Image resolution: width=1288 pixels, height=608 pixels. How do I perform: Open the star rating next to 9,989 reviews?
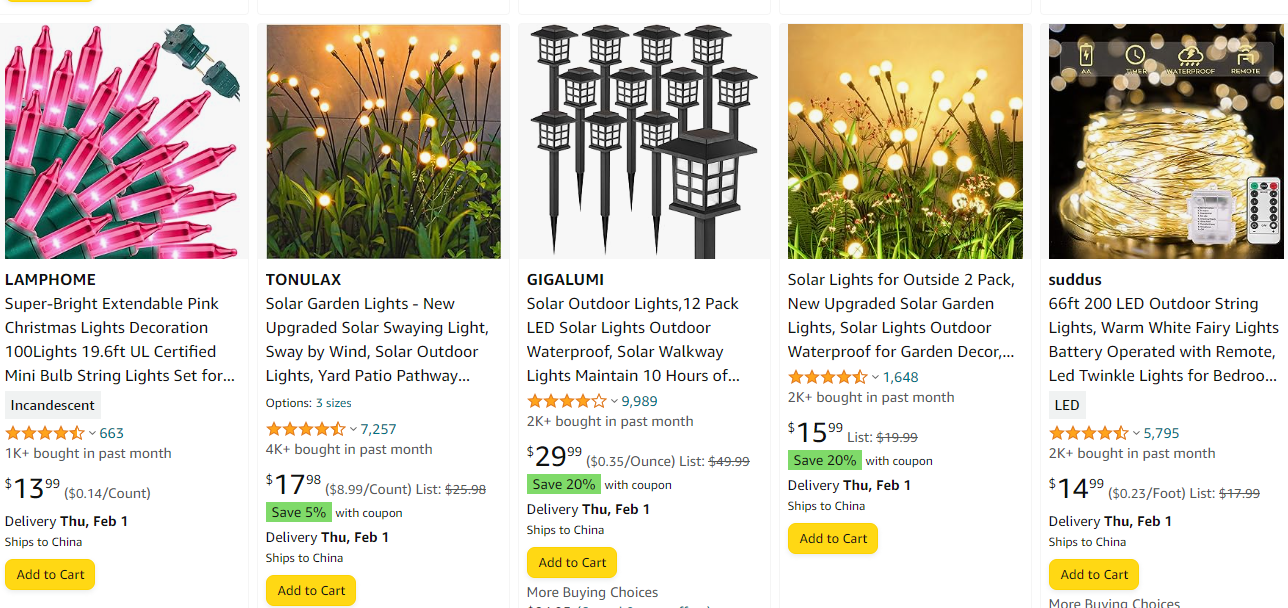tap(567, 401)
